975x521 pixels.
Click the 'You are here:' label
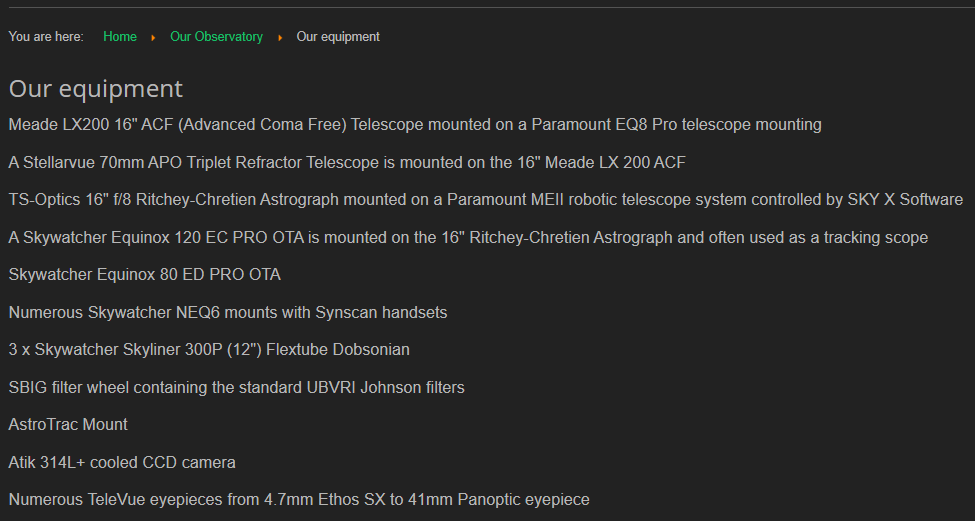point(46,37)
